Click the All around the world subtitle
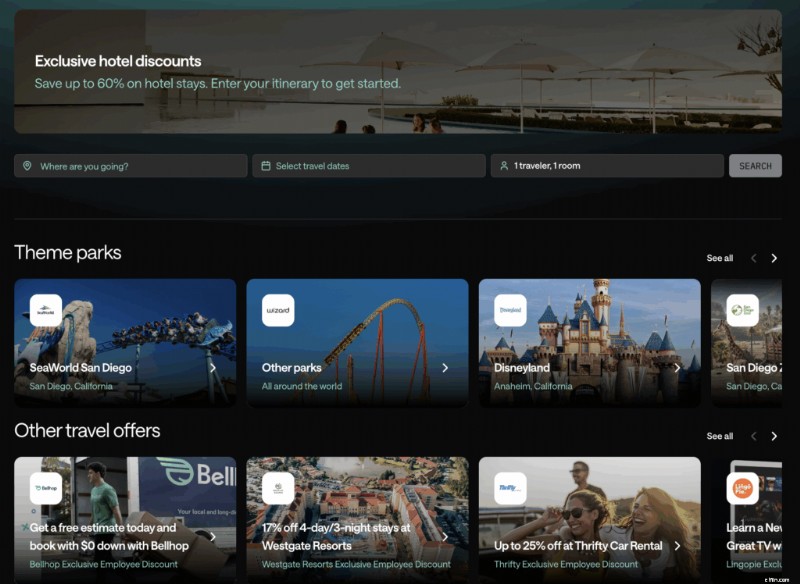Viewport: 800px width, 584px height. [x=302, y=386]
